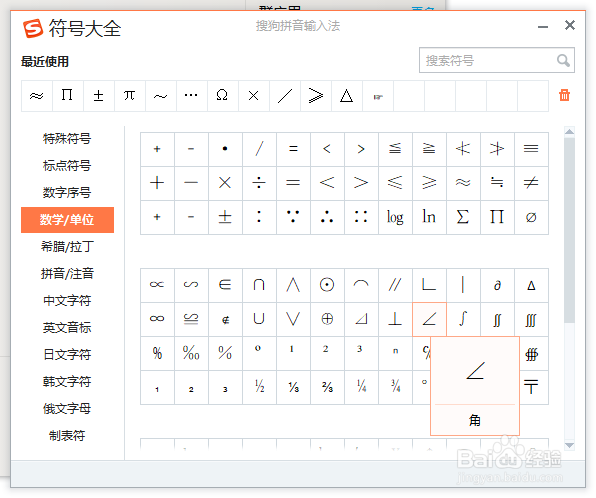Open the 俄文字母 category

[67, 409]
